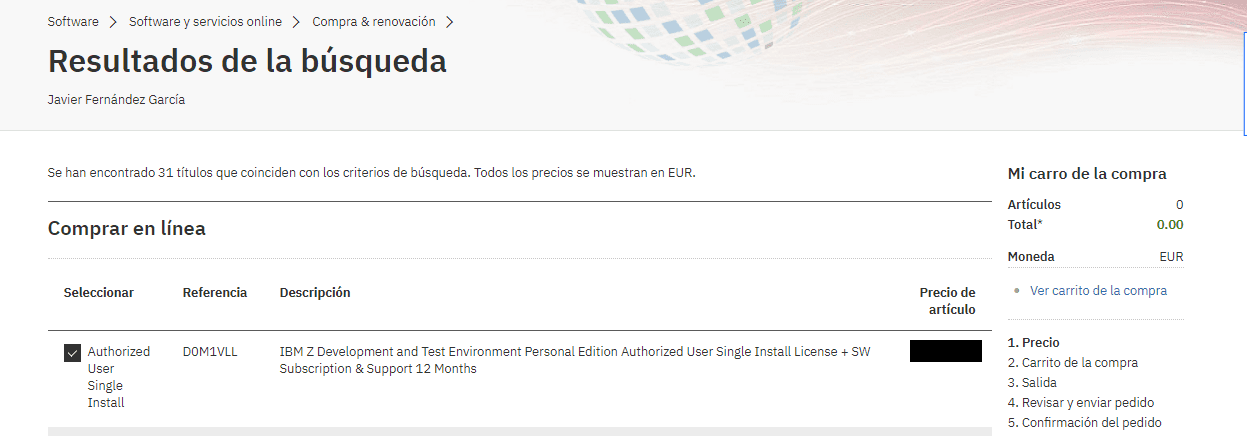The width and height of the screenshot is (1247, 436).
Task: Open the Software y servicios online breadcrumb
Action: (x=205, y=21)
